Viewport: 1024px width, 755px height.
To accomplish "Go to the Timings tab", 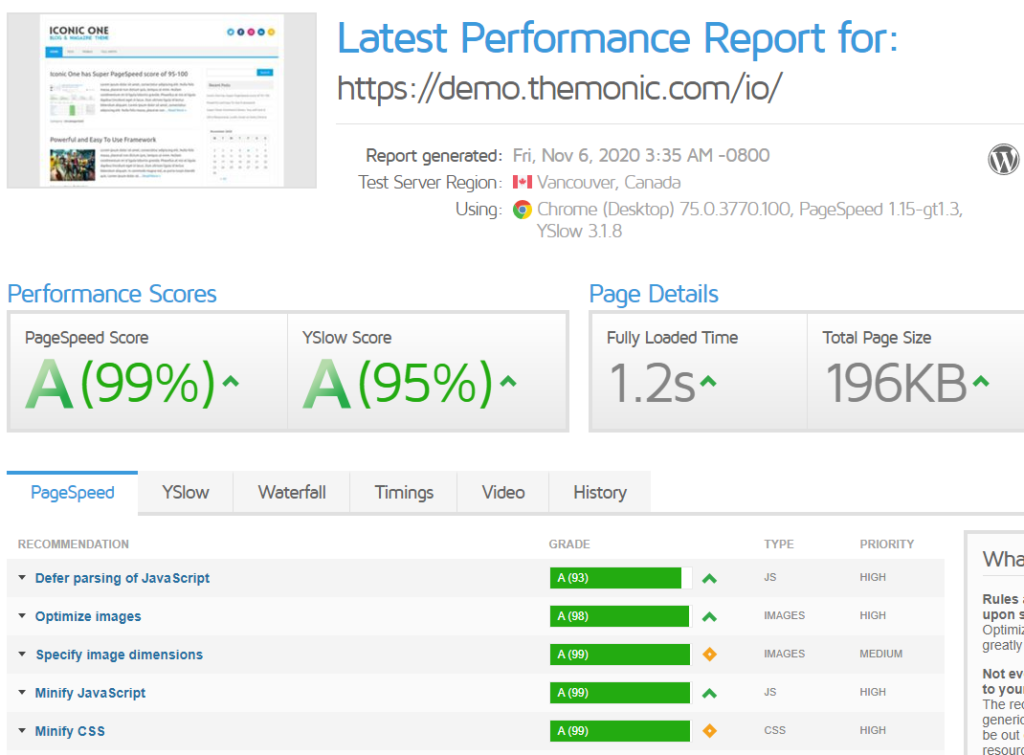I will [x=404, y=492].
